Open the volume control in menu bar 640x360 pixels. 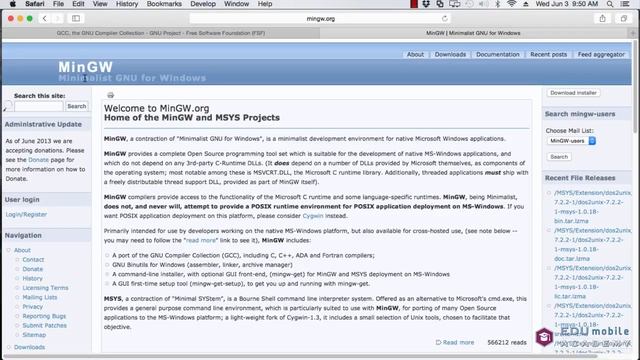coord(483,4)
